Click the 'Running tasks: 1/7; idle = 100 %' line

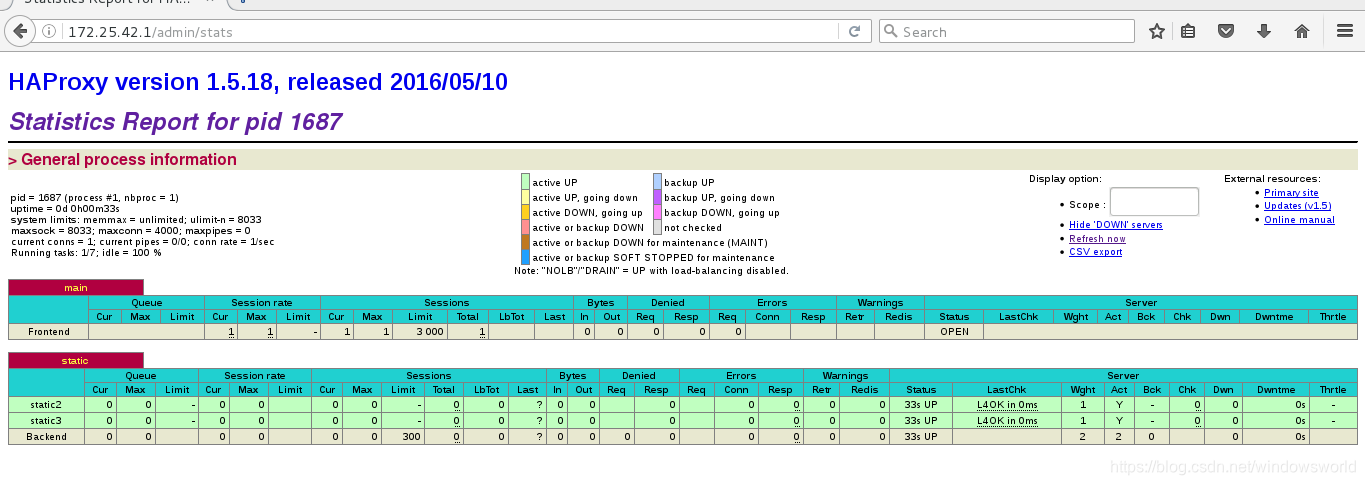tap(85, 252)
